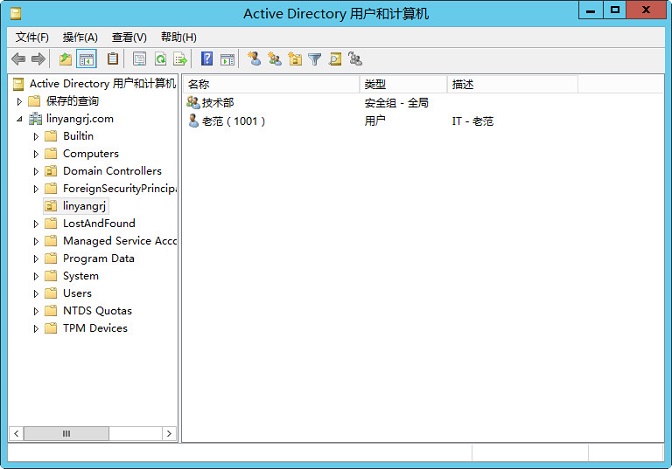Image resolution: width=672 pixels, height=469 pixels.
Task: Expand the LostAndFound node
Action: tap(36, 224)
